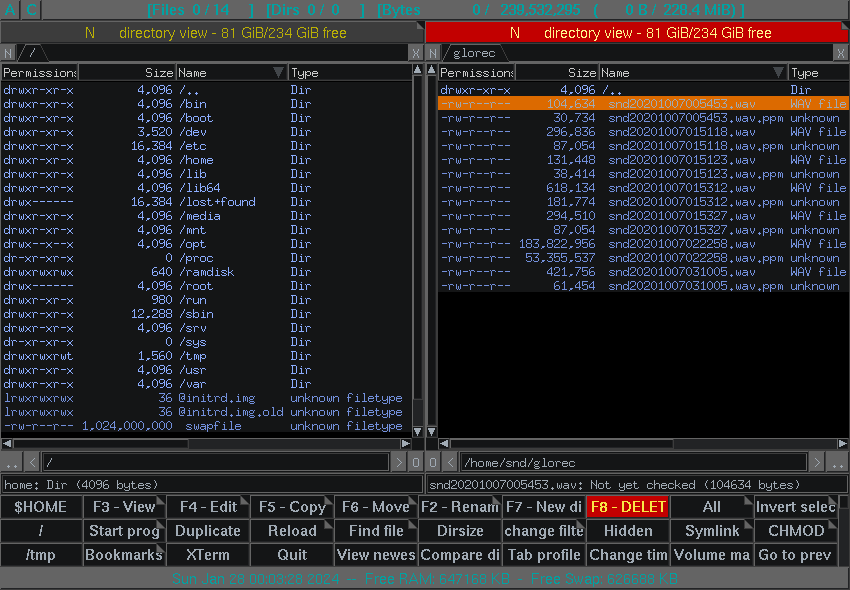Open Bookmarks list button
Viewport: 850px width, 590px height.
[x=124, y=555]
